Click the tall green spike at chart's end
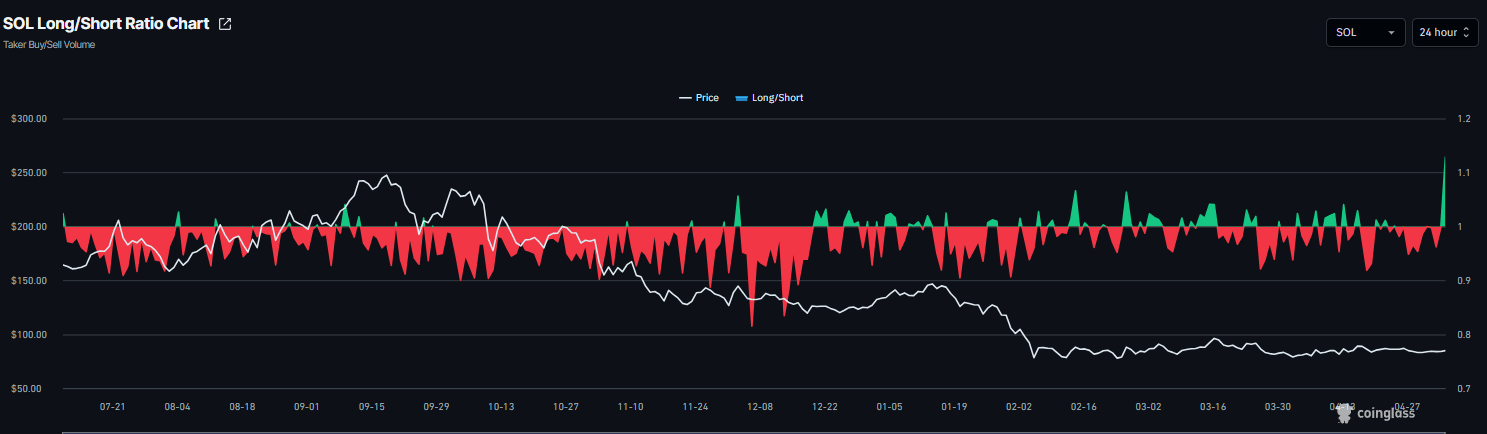 click(1444, 190)
